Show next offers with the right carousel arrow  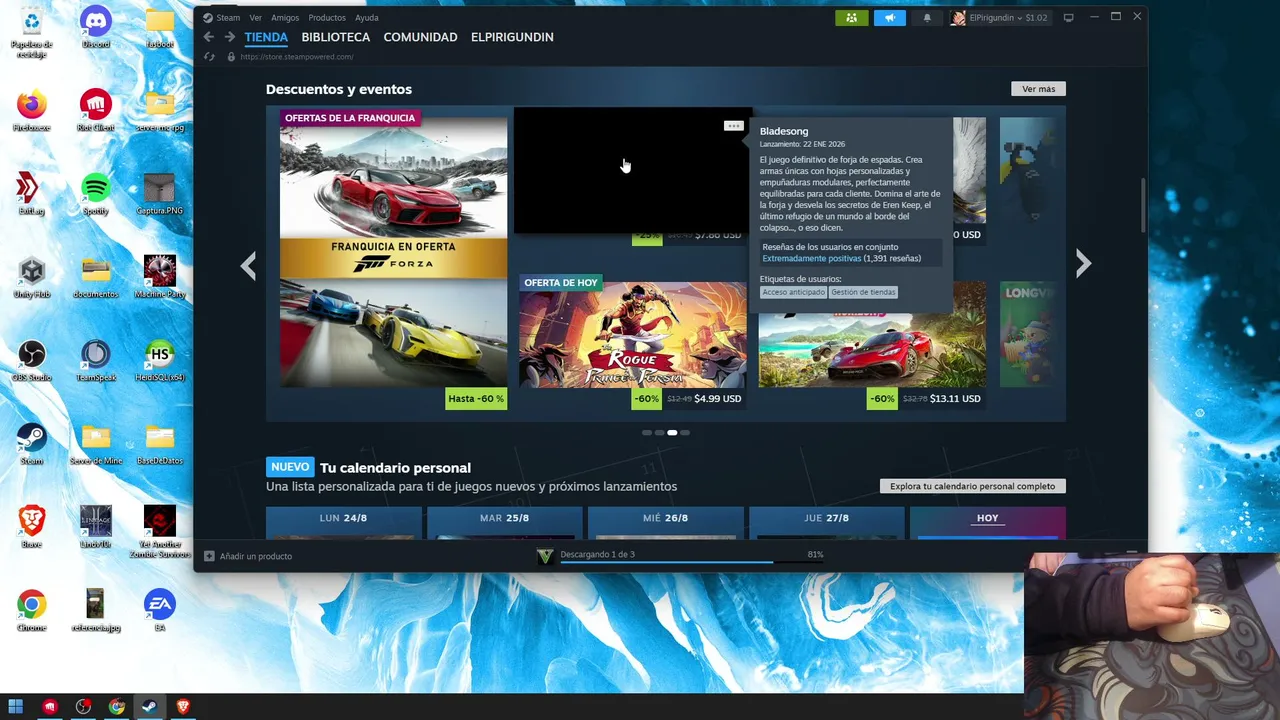[1083, 264]
